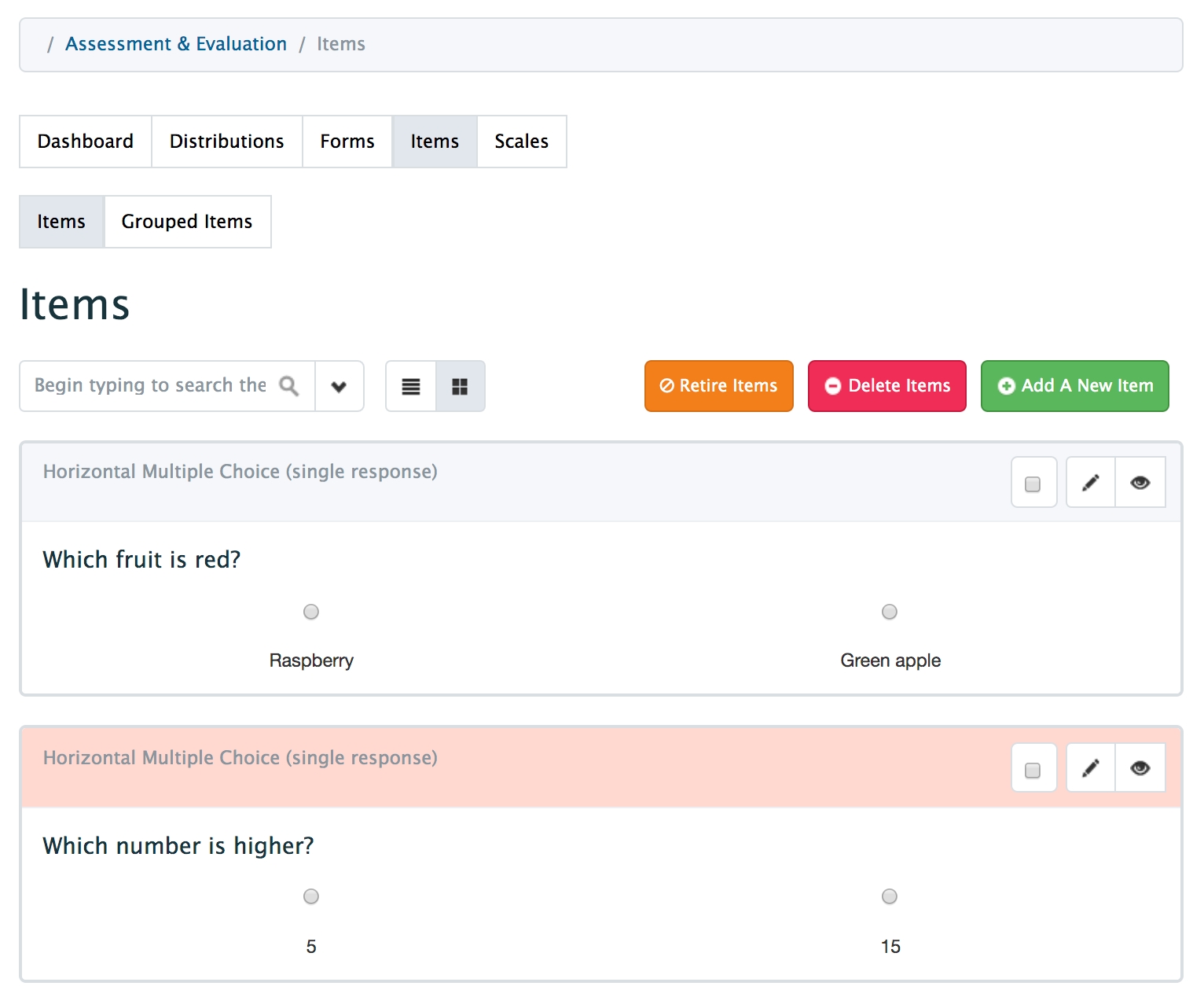Open the Distributions tab
This screenshot has width=1204, height=997.
point(226,142)
